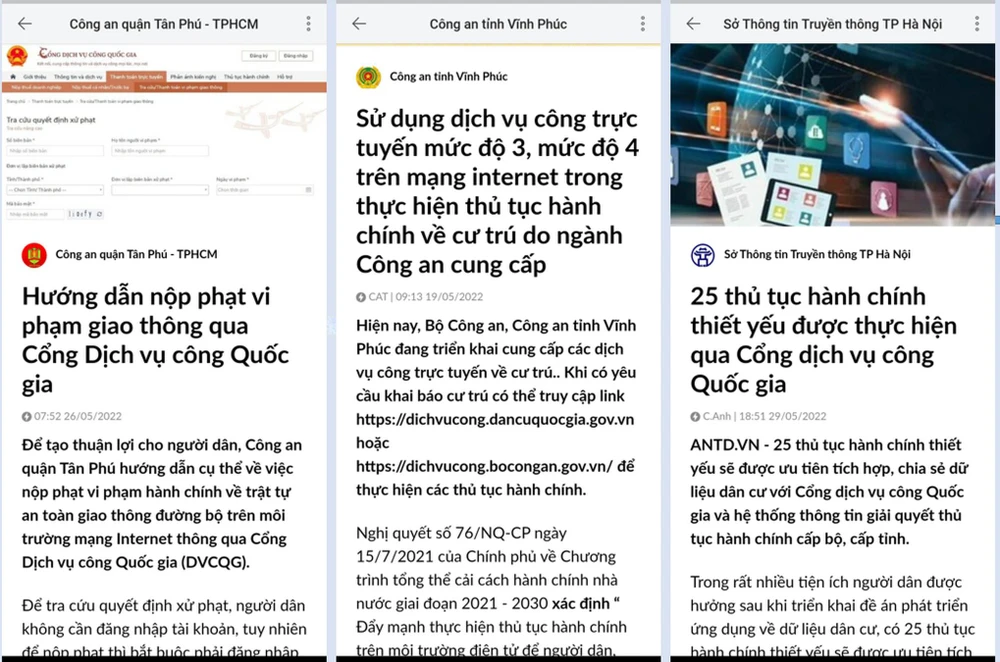Click the Công an quận Tân Phú badge icon
This screenshot has height=662, width=1000.
pyautogui.click(x=33, y=255)
